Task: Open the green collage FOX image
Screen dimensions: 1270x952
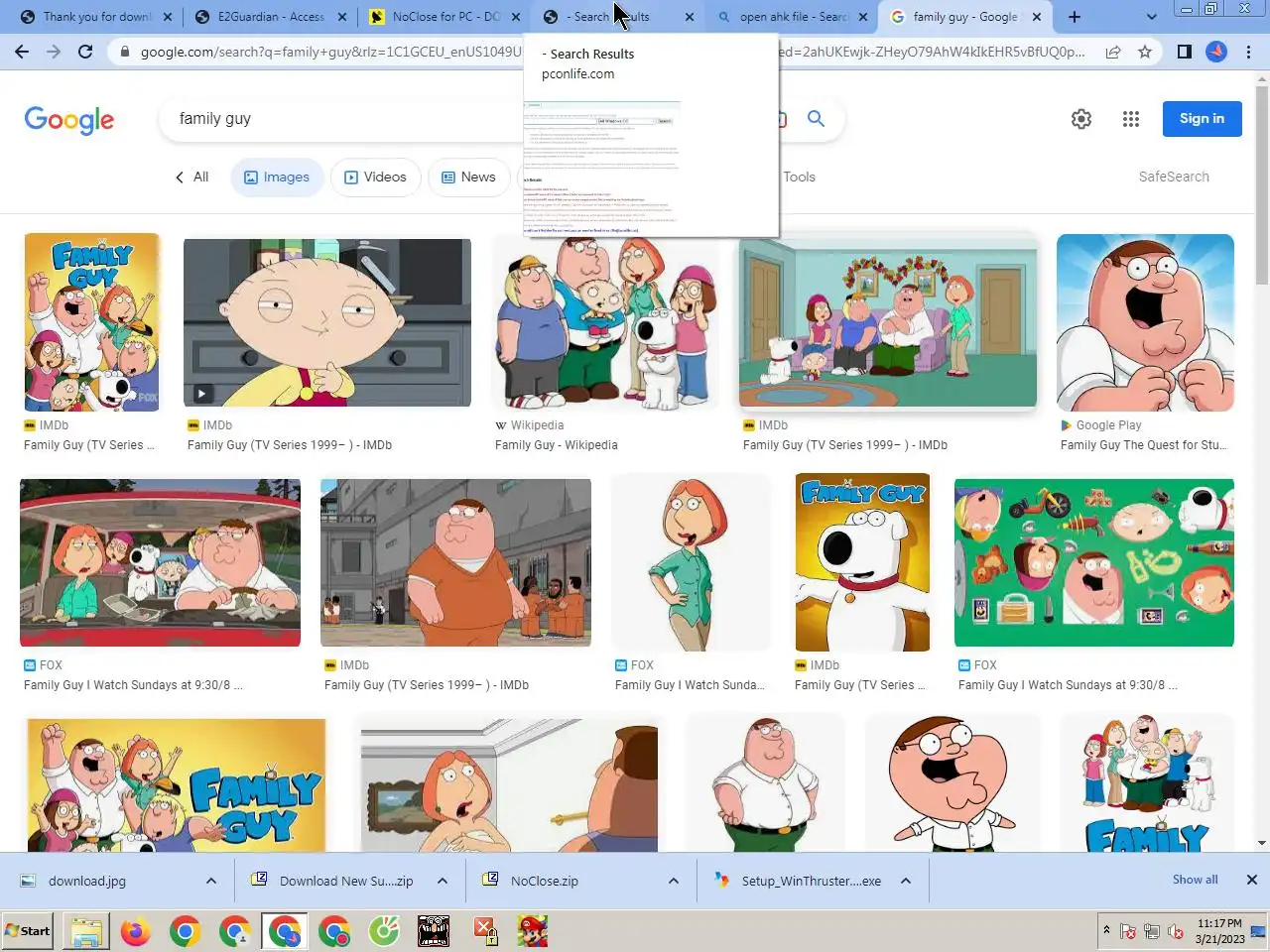Action: click(x=1094, y=562)
